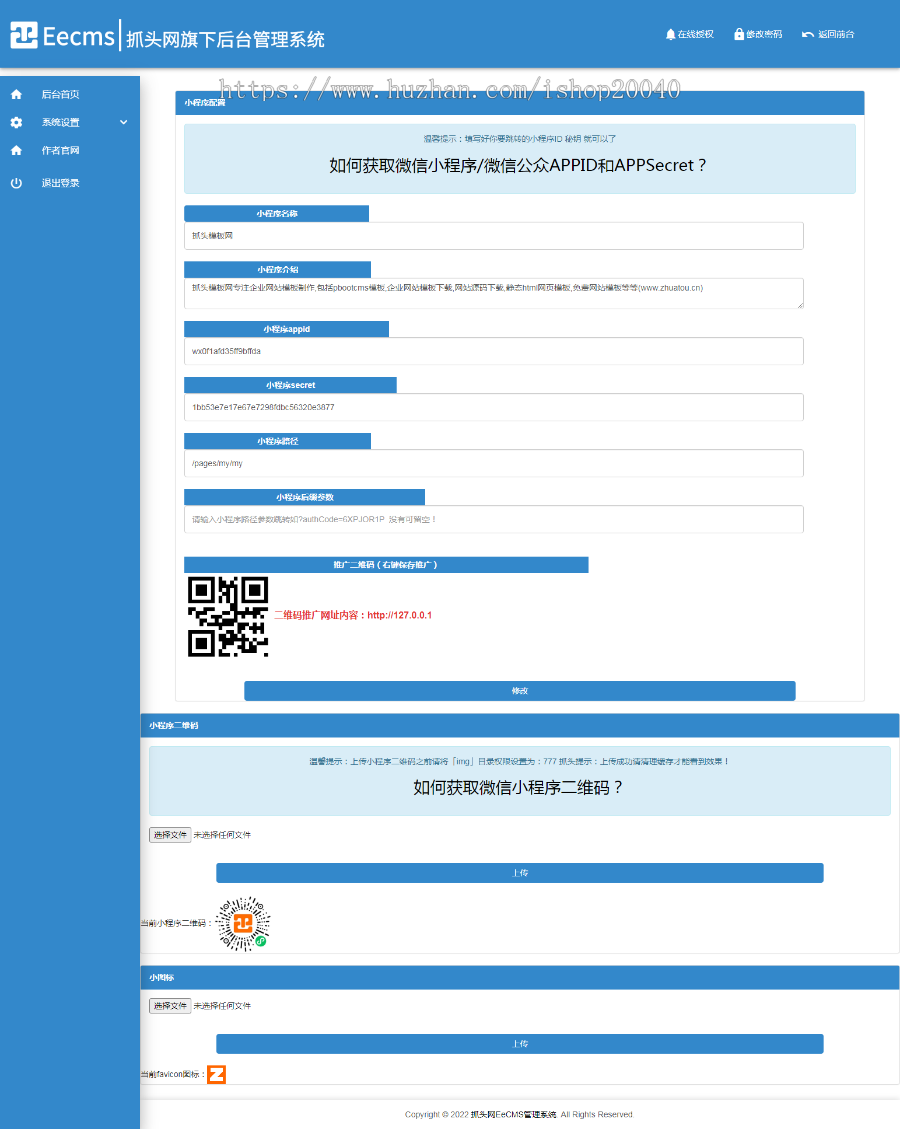Choose file for mini program QR code

click(x=170, y=835)
